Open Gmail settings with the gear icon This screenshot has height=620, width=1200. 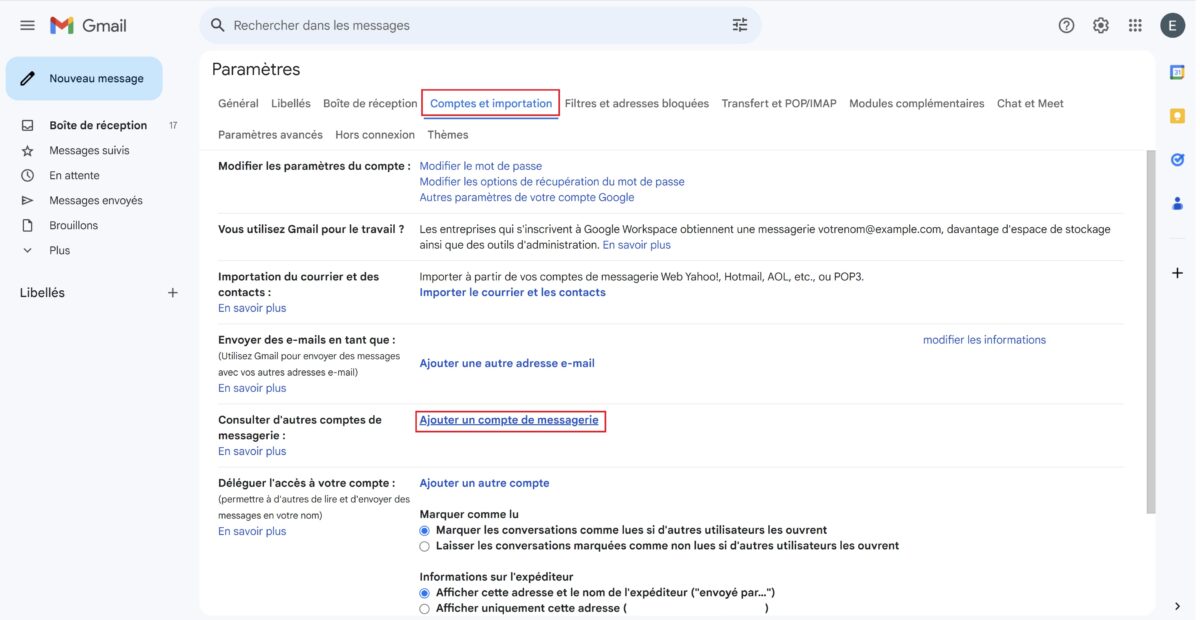pos(1100,25)
